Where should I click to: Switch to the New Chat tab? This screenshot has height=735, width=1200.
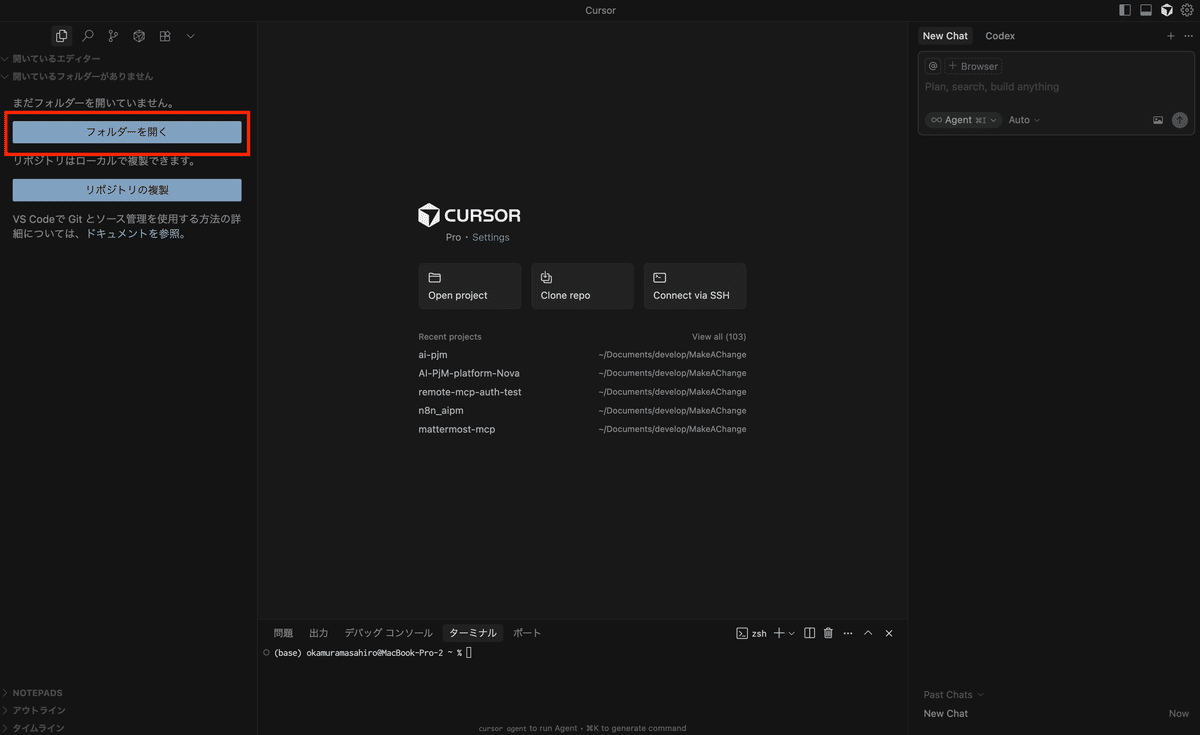(x=945, y=36)
